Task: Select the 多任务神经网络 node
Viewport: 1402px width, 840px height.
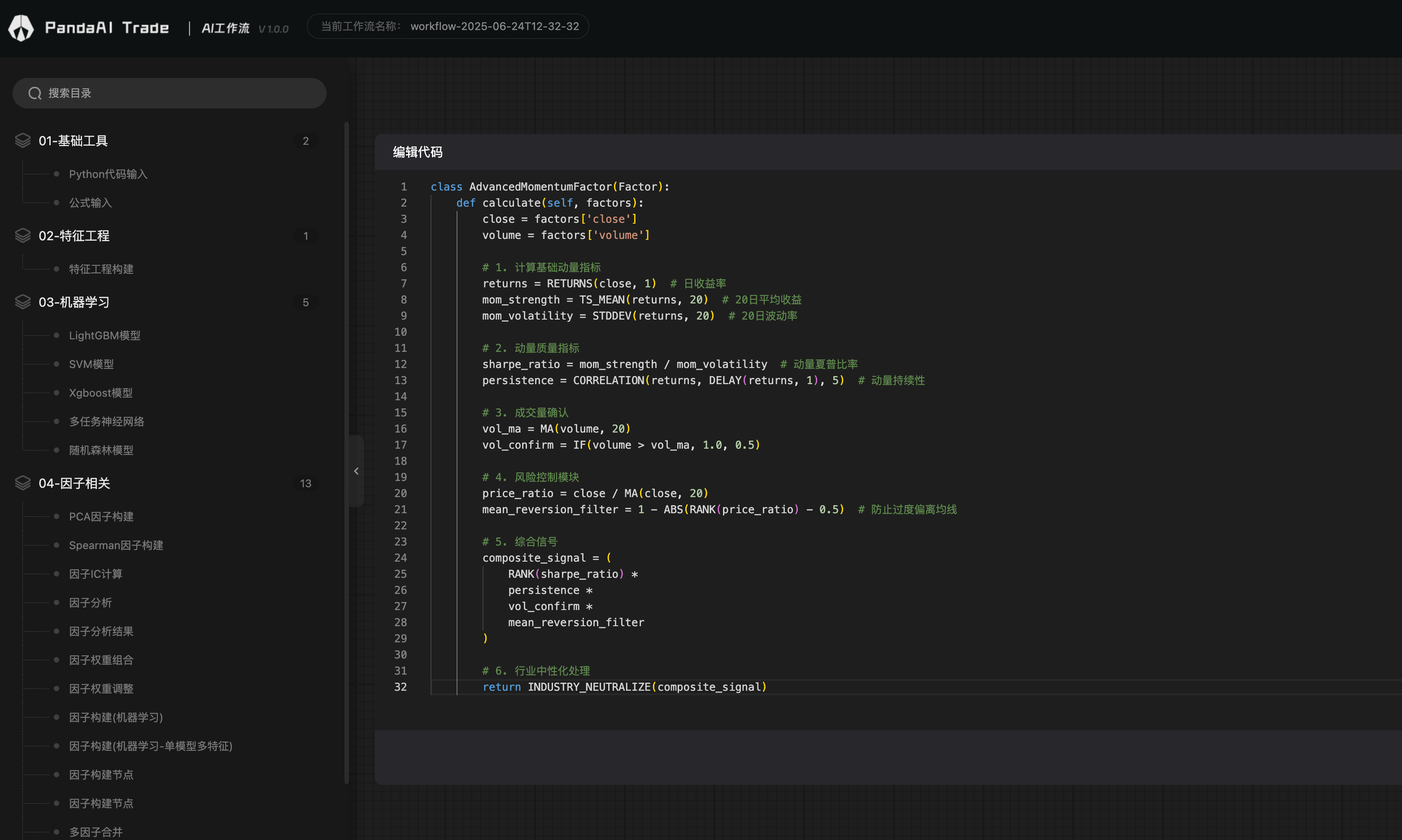Action: 106,421
